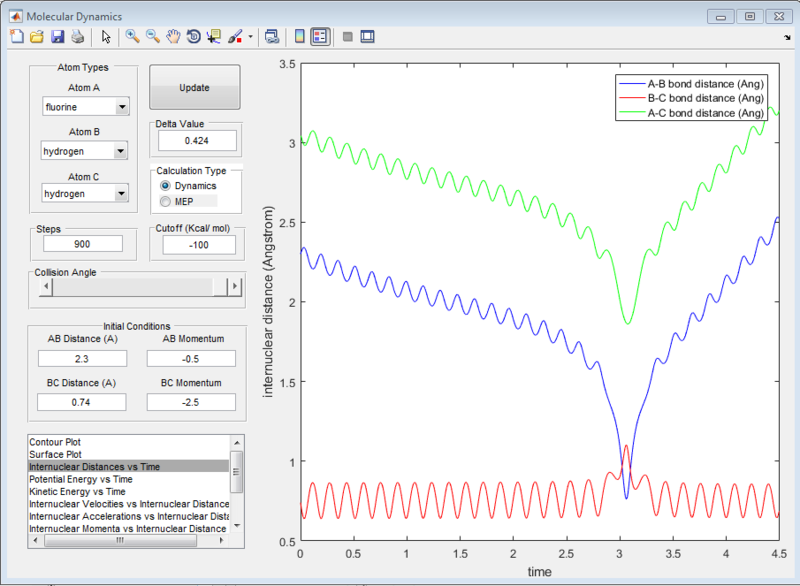Select the Rotate 3D tool

click(x=193, y=37)
